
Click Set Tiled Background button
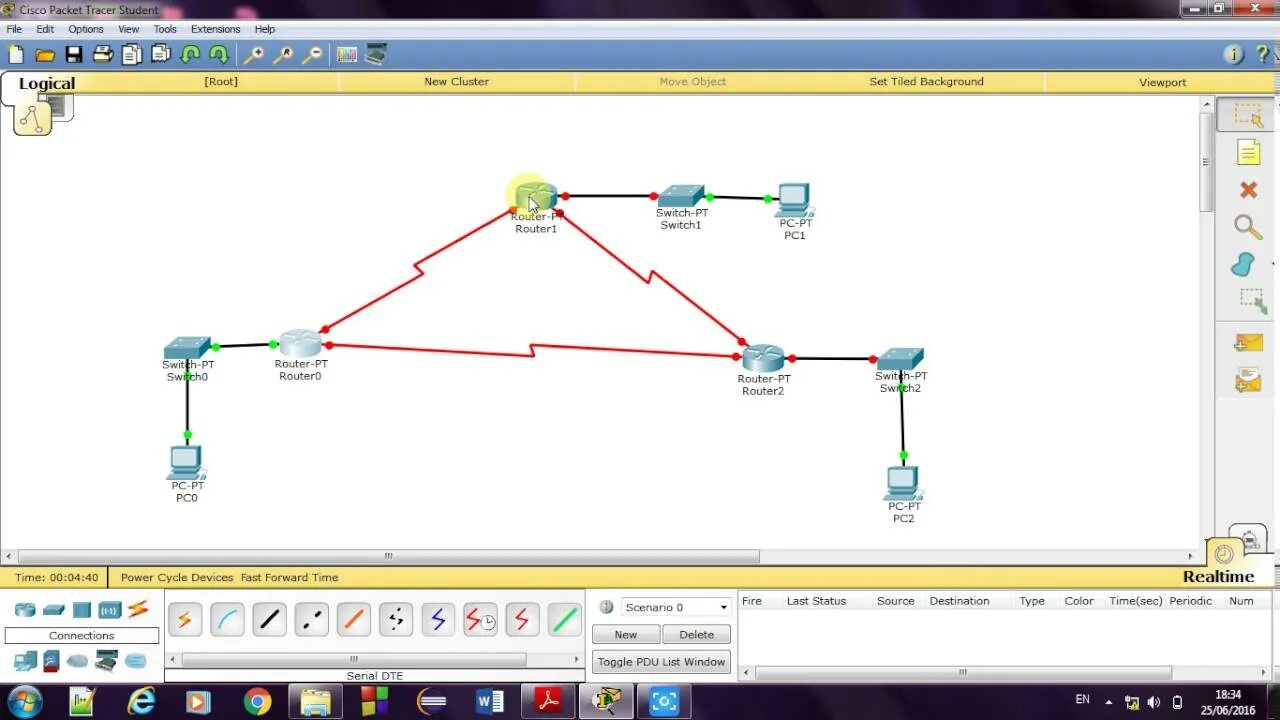tap(926, 82)
